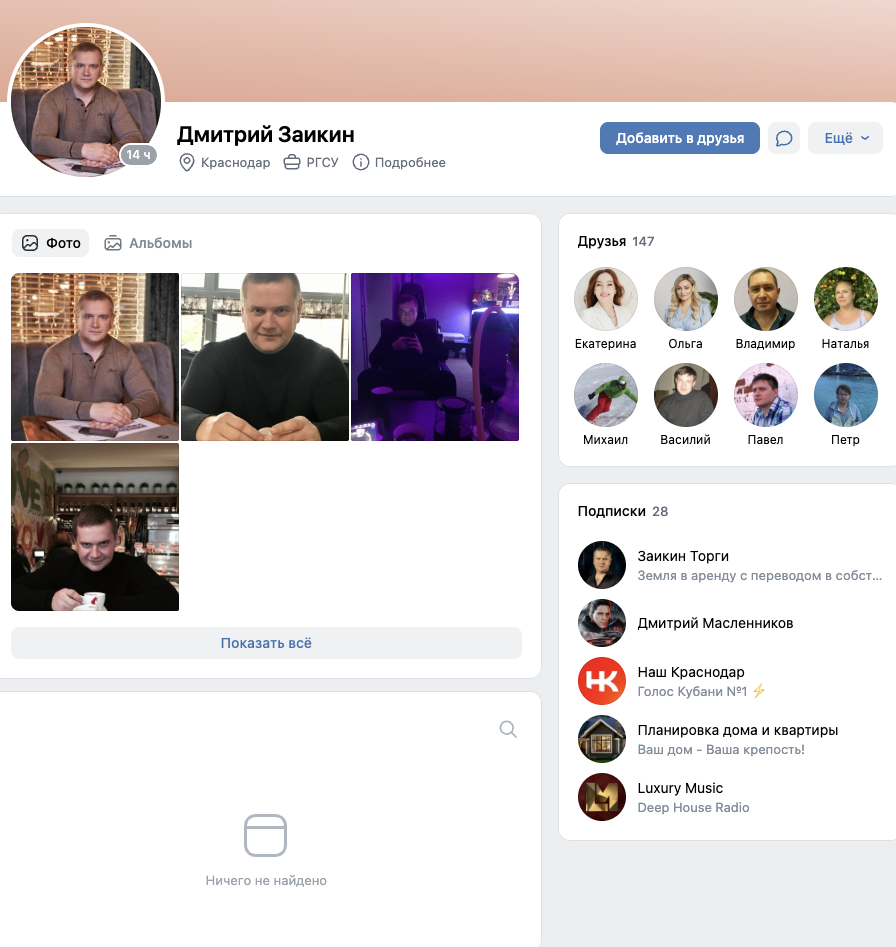Screen dimensions: 896x947
Task: Open the Luxury Music logo
Action: pyautogui.click(x=602, y=797)
